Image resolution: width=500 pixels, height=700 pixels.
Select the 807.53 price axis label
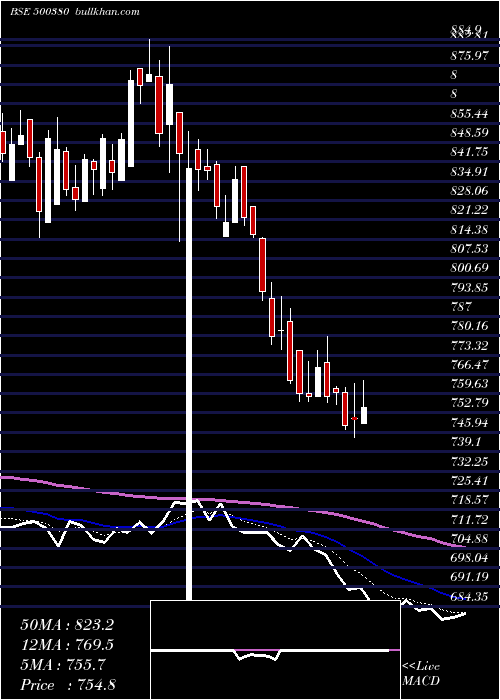click(x=469, y=249)
